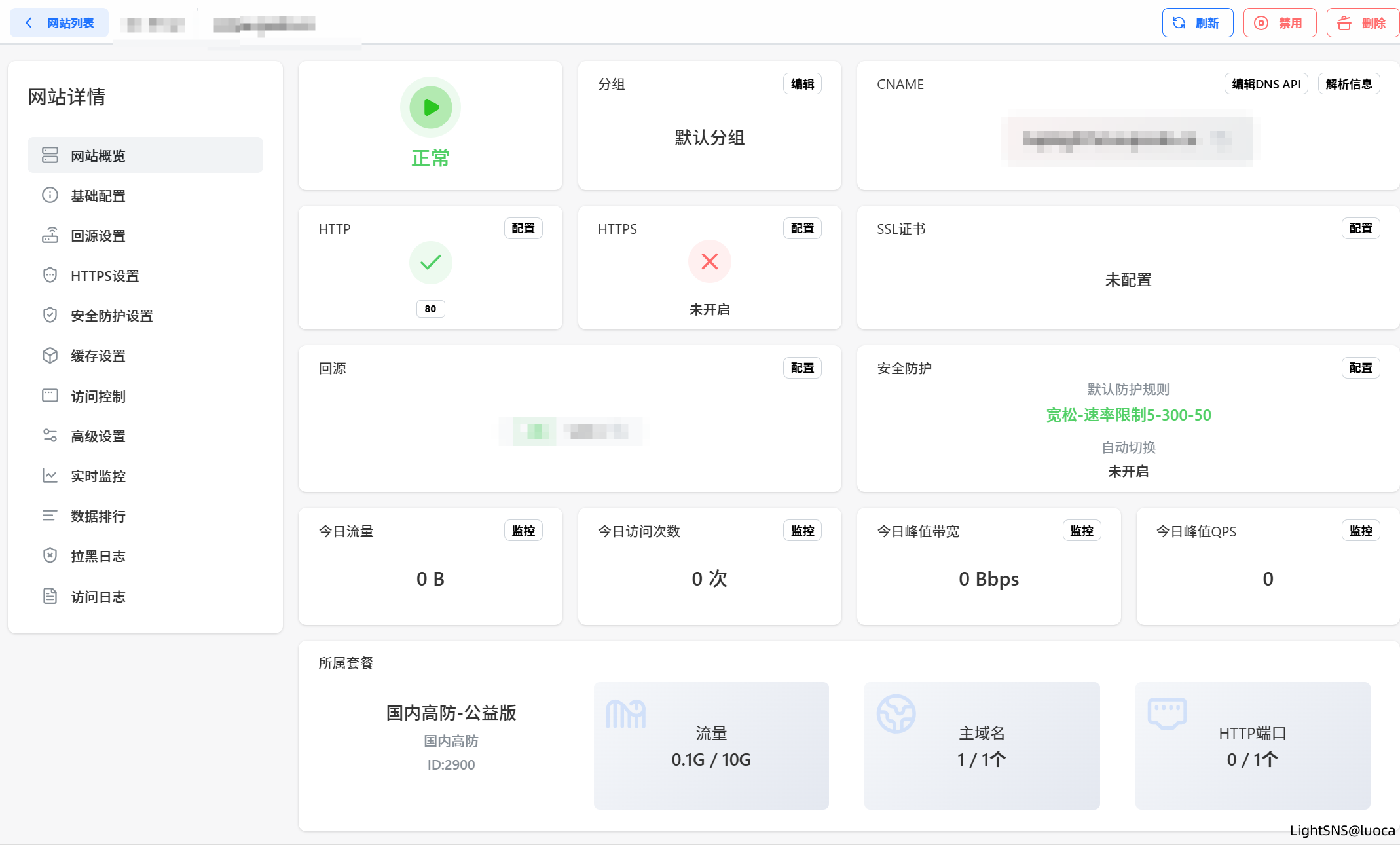Click the 访问日志 document icon
1400x845 pixels.
[x=50, y=596]
